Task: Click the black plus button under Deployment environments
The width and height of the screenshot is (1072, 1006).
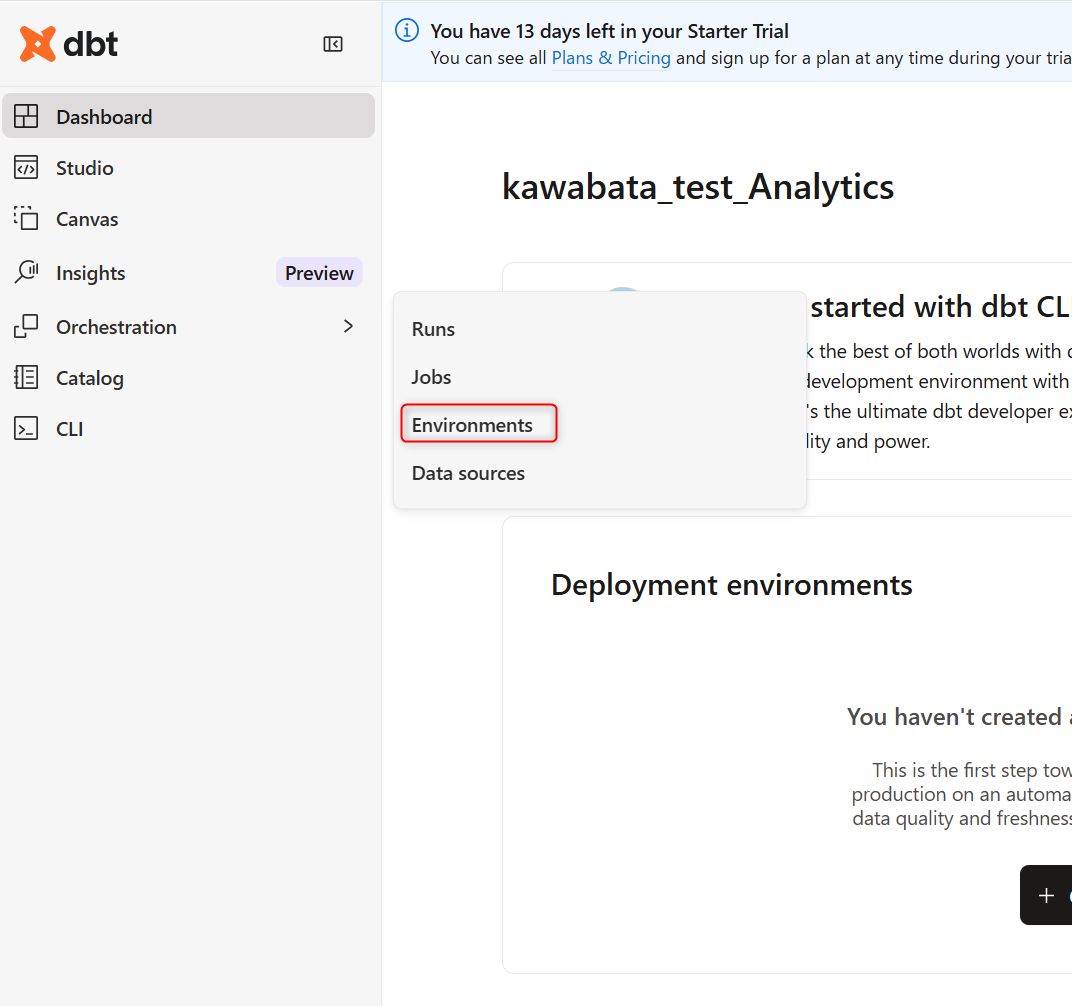Action: click(1046, 895)
